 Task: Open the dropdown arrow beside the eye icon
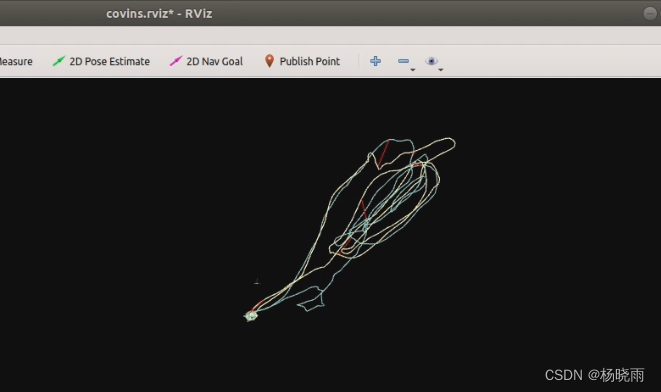(441, 70)
